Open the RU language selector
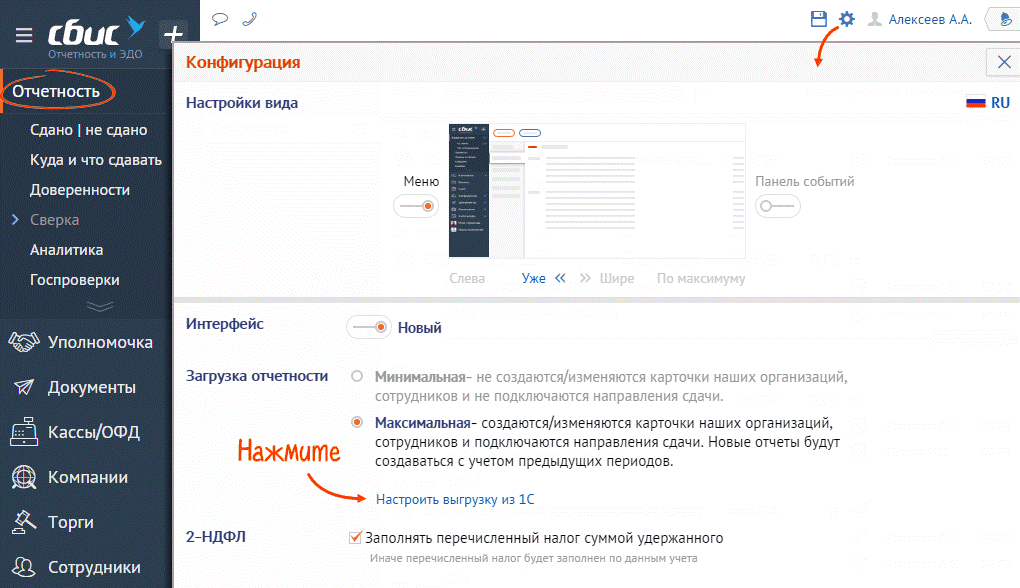1020x588 pixels. [x=988, y=103]
